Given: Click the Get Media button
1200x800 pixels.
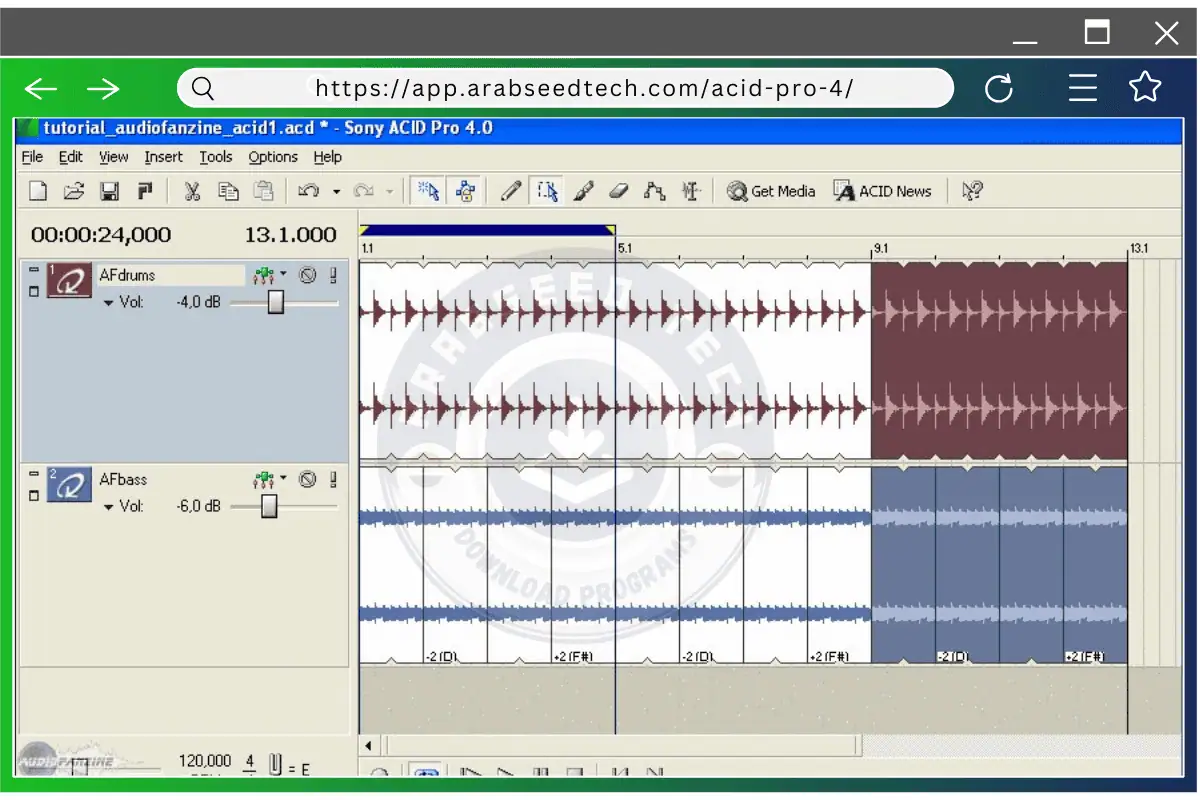Looking at the screenshot, I should click(x=771, y=191).
